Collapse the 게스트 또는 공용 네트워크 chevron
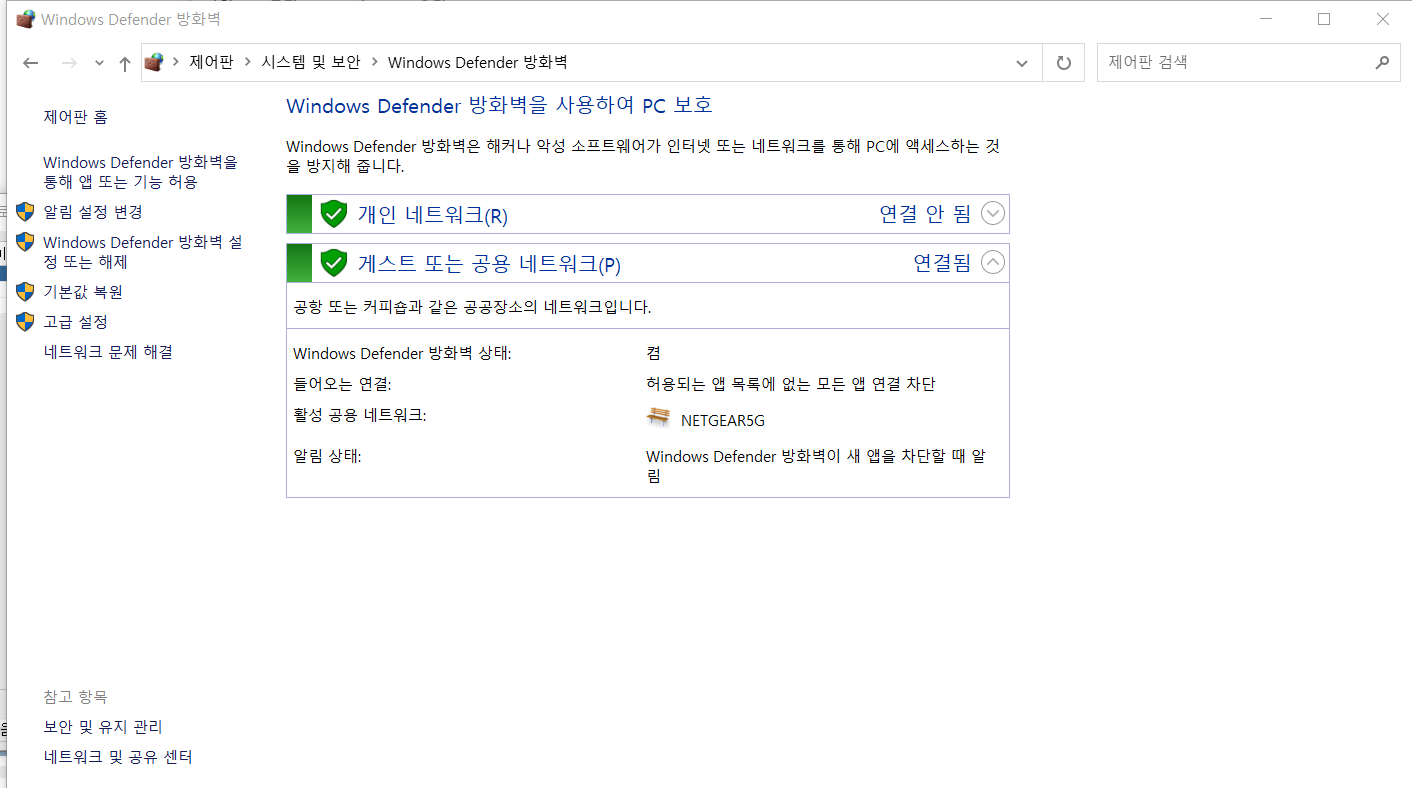The height and width of the screenshot is (788, 1412). [x=992, y=262]
